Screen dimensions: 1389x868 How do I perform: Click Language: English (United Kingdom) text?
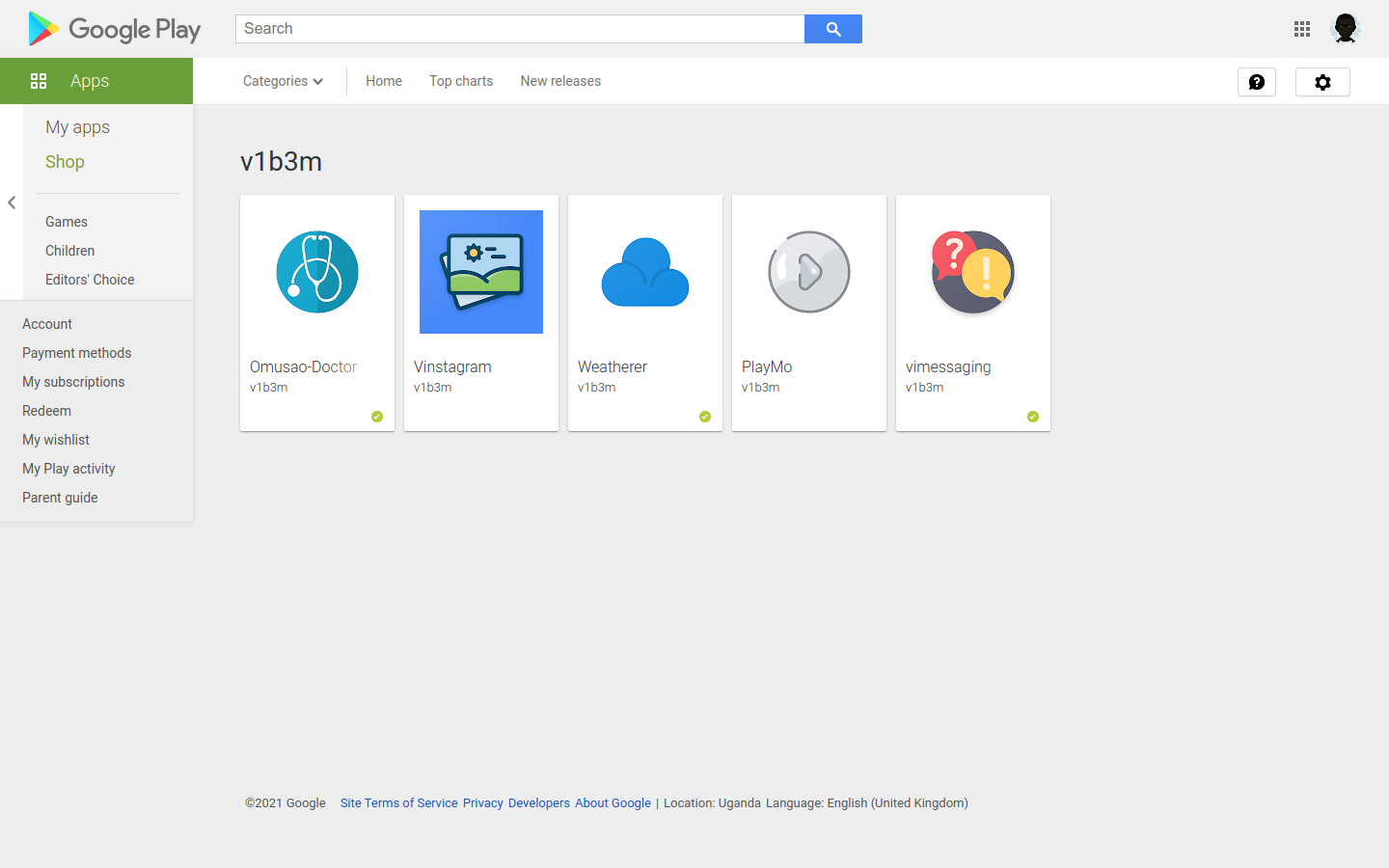tap(867, 802)
